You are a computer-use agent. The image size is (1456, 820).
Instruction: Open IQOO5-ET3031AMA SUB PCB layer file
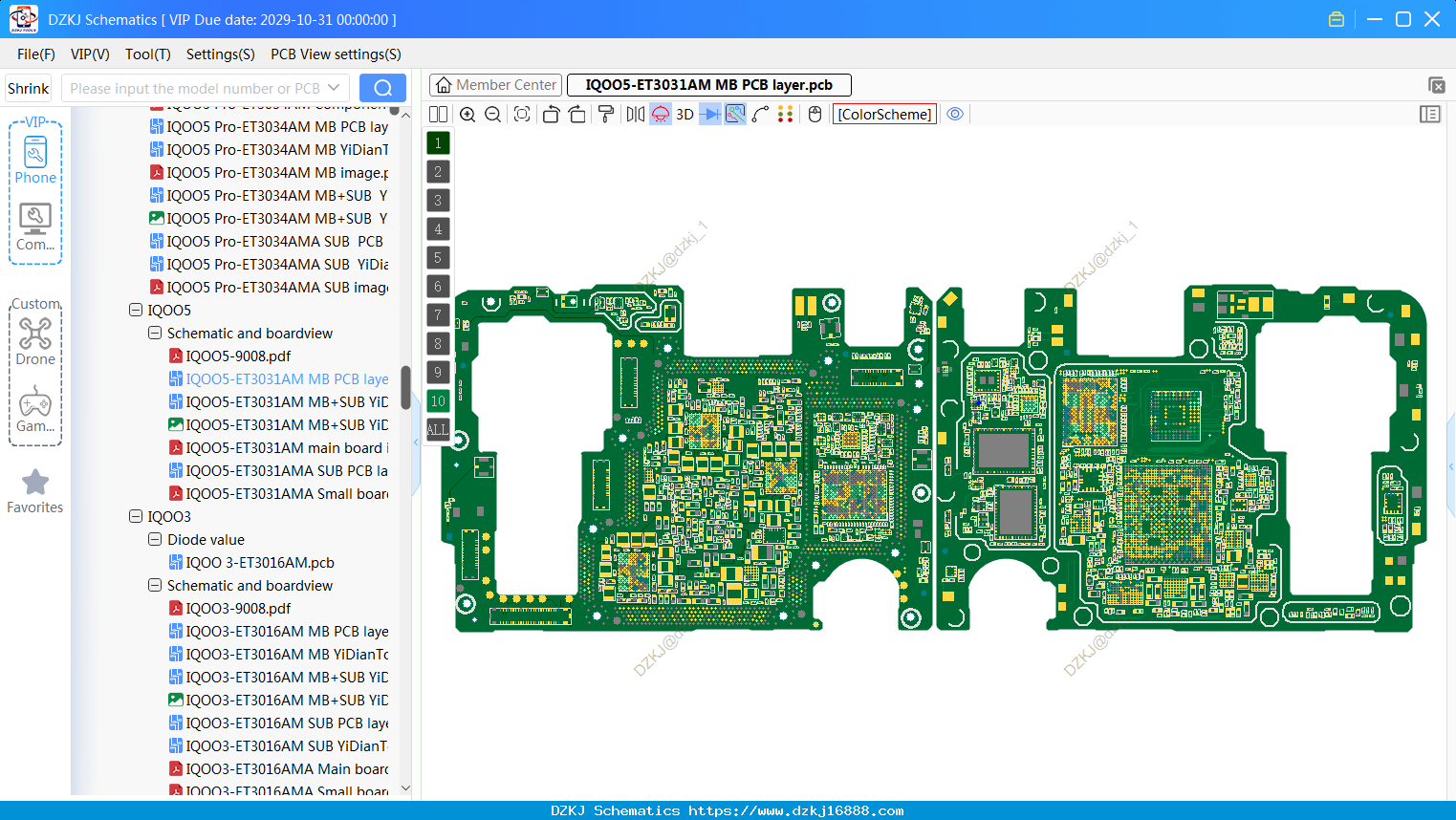point(278,471)
